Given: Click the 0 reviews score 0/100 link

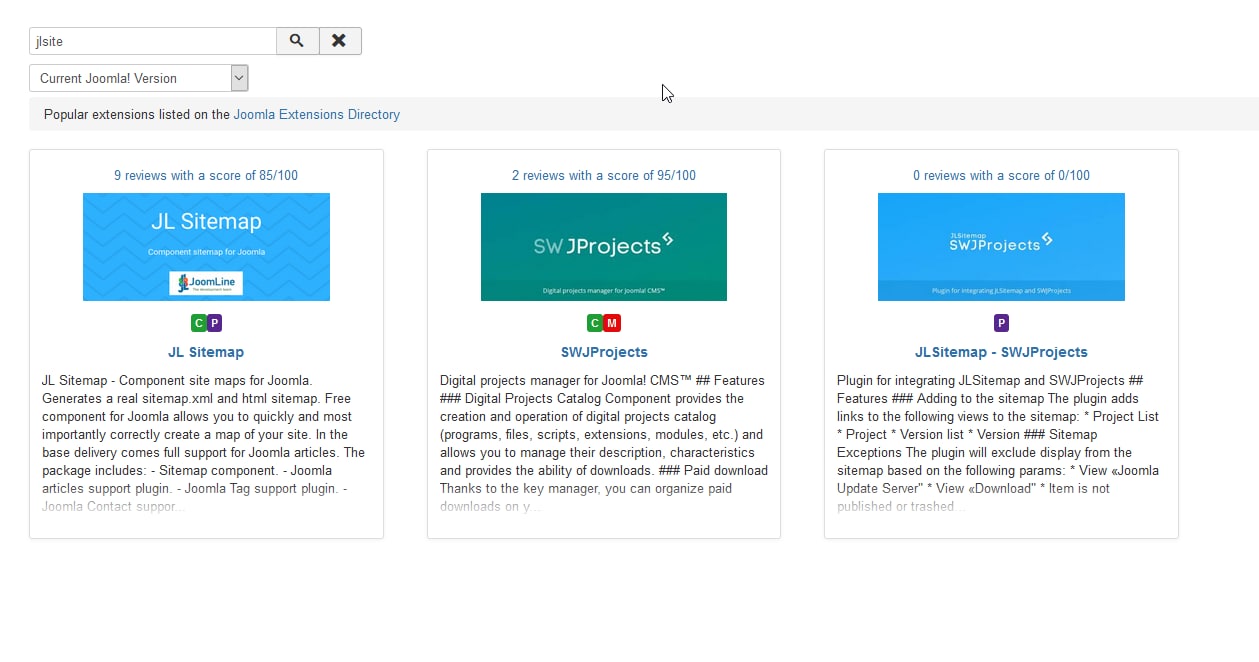Looking at the screenshot, I should point(1001,175).
